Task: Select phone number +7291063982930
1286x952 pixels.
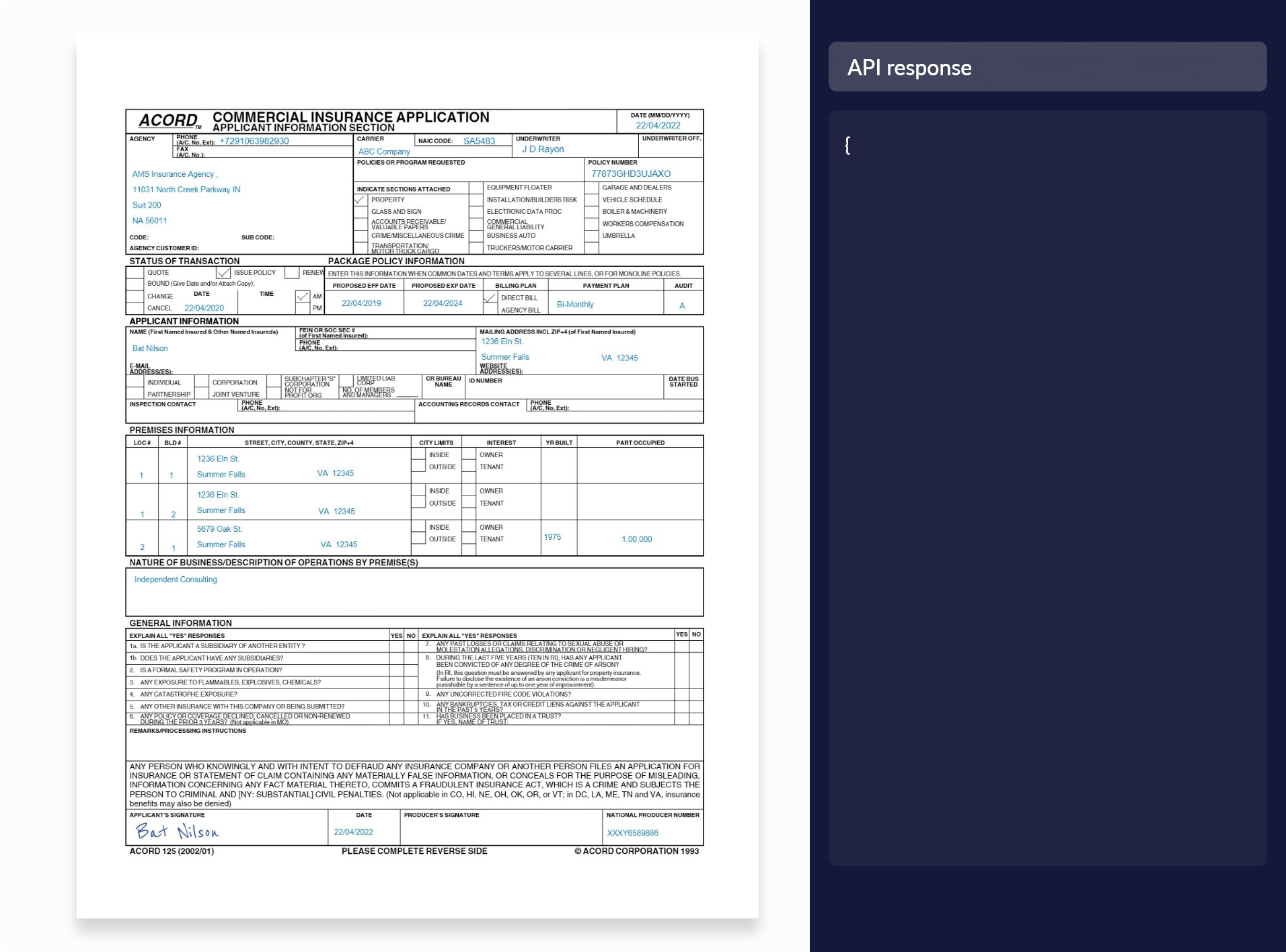Action: pyautogui.click(x=254, y=141)
